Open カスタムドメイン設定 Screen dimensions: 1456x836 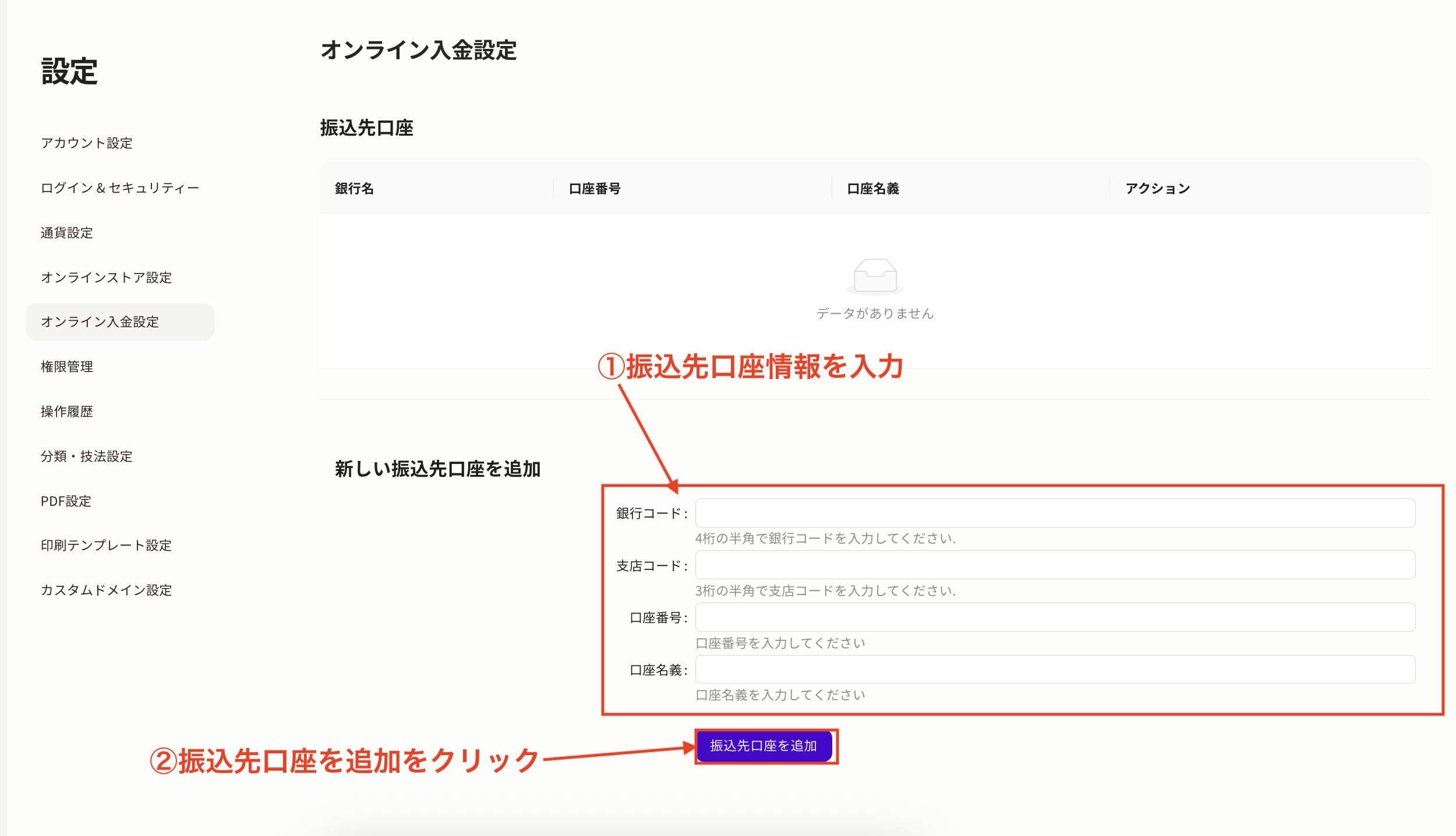106,590
